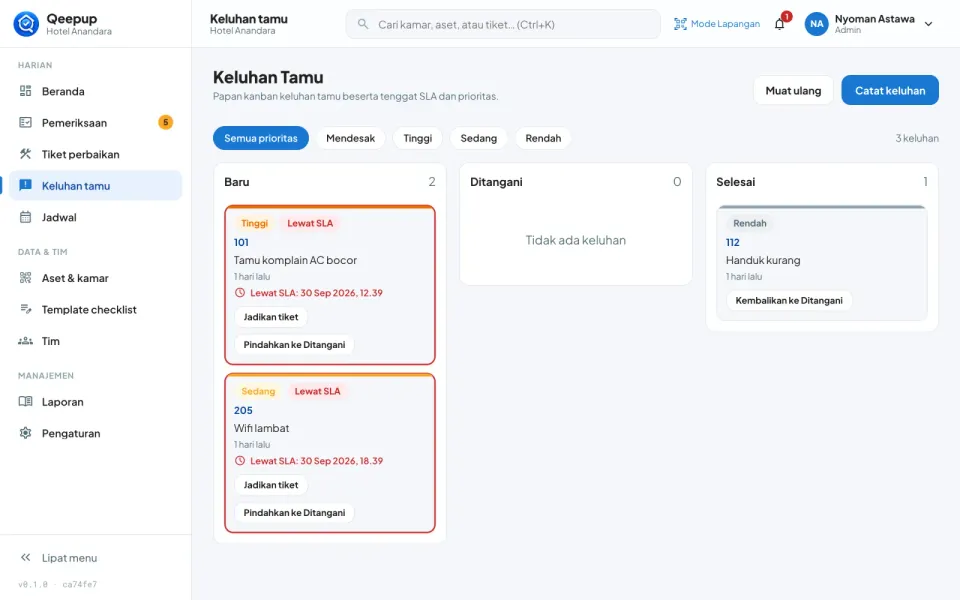Image resolution: width=960 pixels, height=600 pixels.
Task: Move AC bocor complaint to Ditangani
Action: 294,345
